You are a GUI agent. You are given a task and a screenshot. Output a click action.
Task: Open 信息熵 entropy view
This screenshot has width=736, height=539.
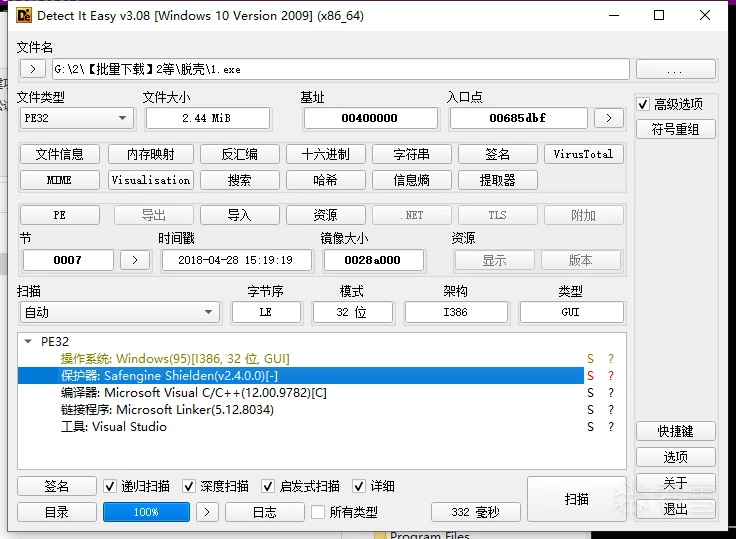point(412,180)
